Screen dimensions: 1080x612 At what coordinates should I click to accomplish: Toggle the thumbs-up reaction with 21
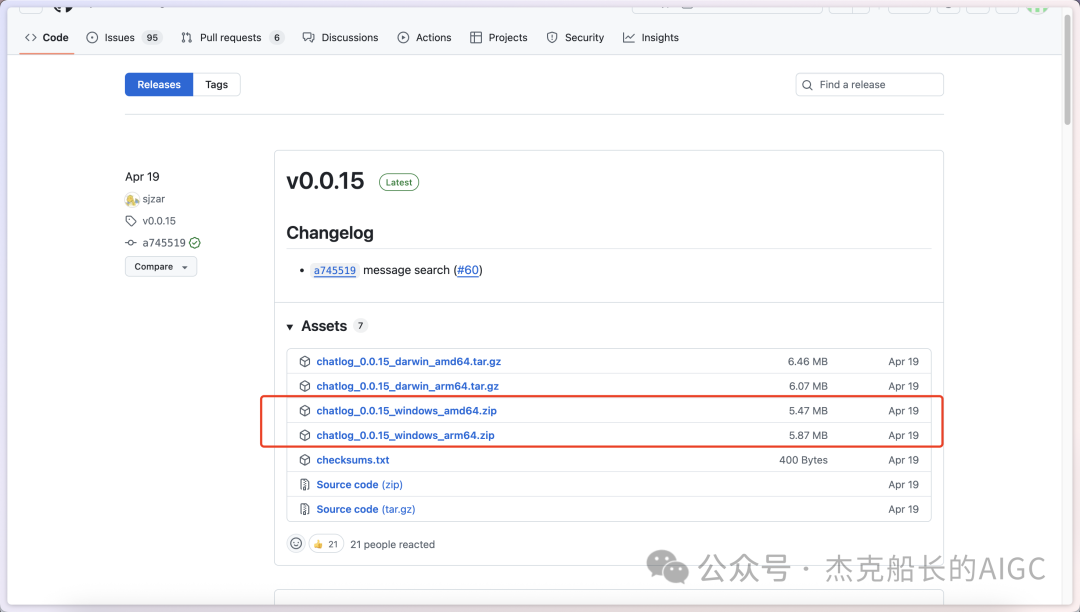point(326,544)
